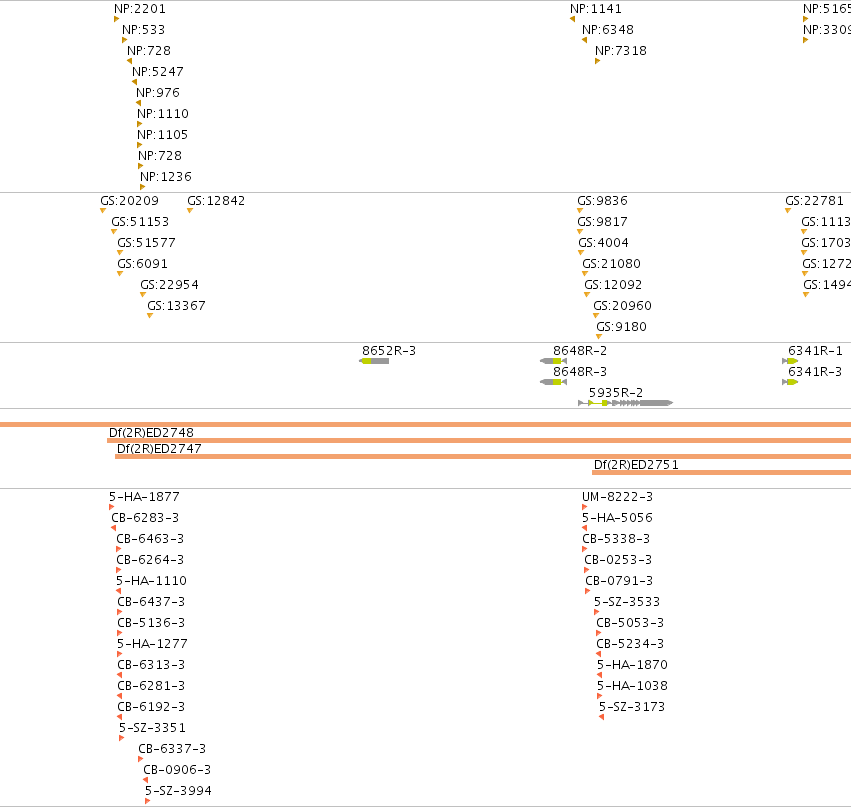Click the red arrow under 5-HA-5056
This screenshot has height=807, width=851.
coord(585,528)
